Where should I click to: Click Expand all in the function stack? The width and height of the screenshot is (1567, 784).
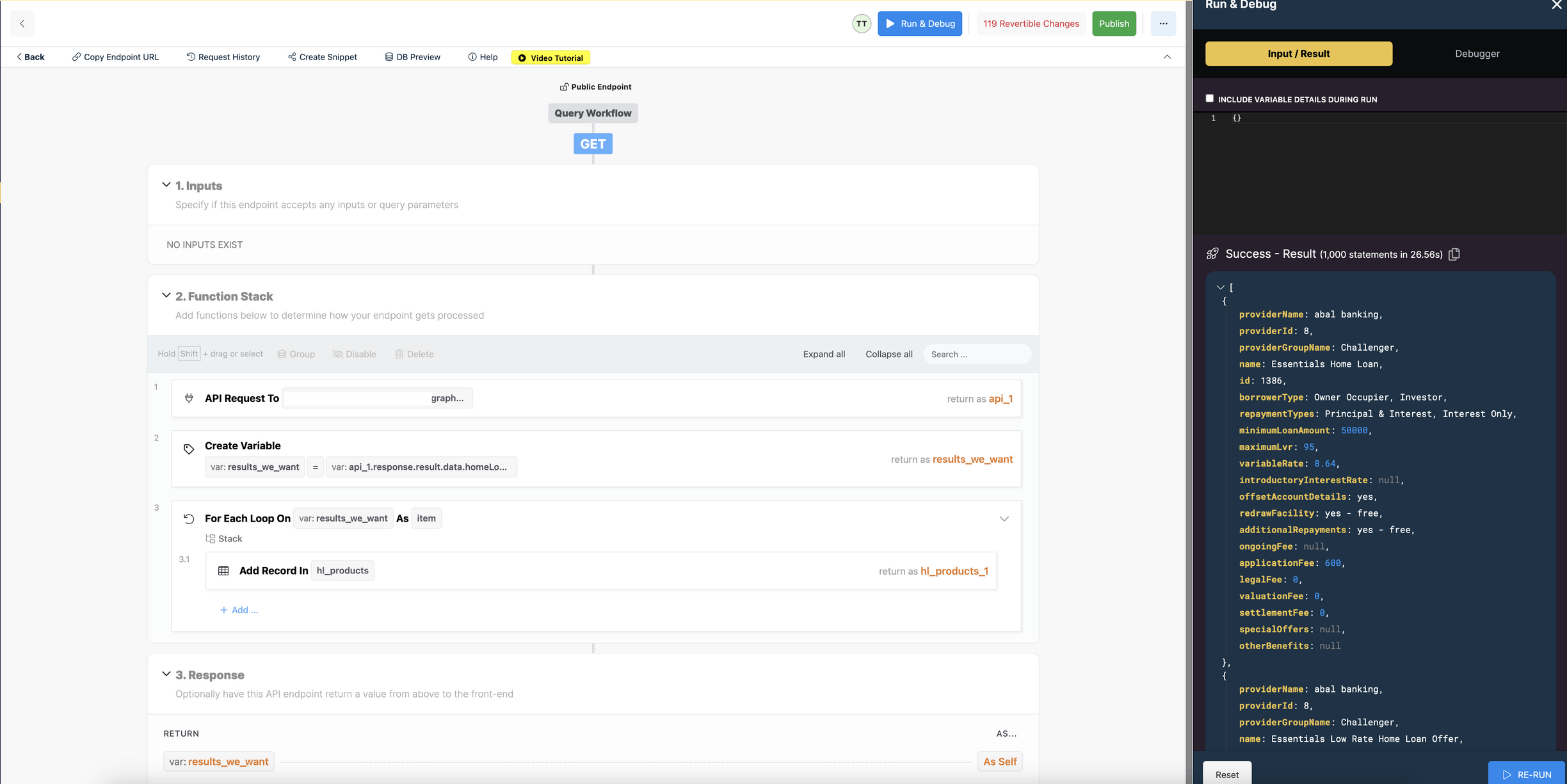824,354
